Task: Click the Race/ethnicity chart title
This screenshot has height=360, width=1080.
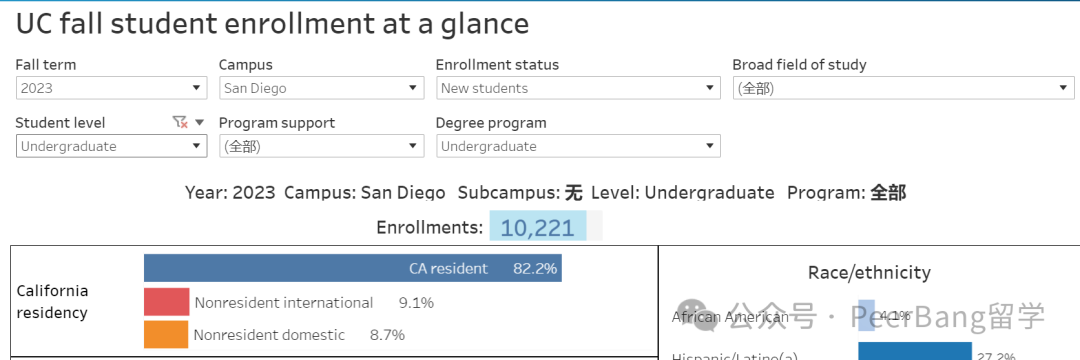Action: coord(869,273)
